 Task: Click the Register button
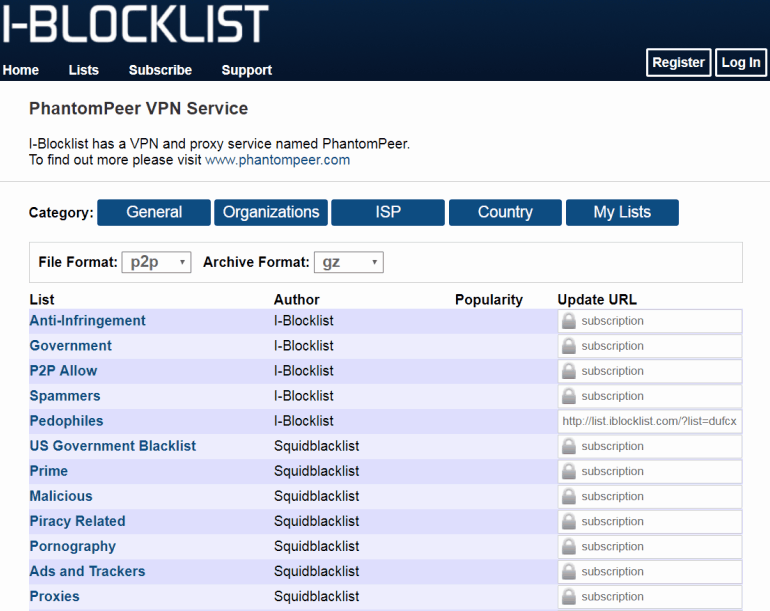[679, 62]
